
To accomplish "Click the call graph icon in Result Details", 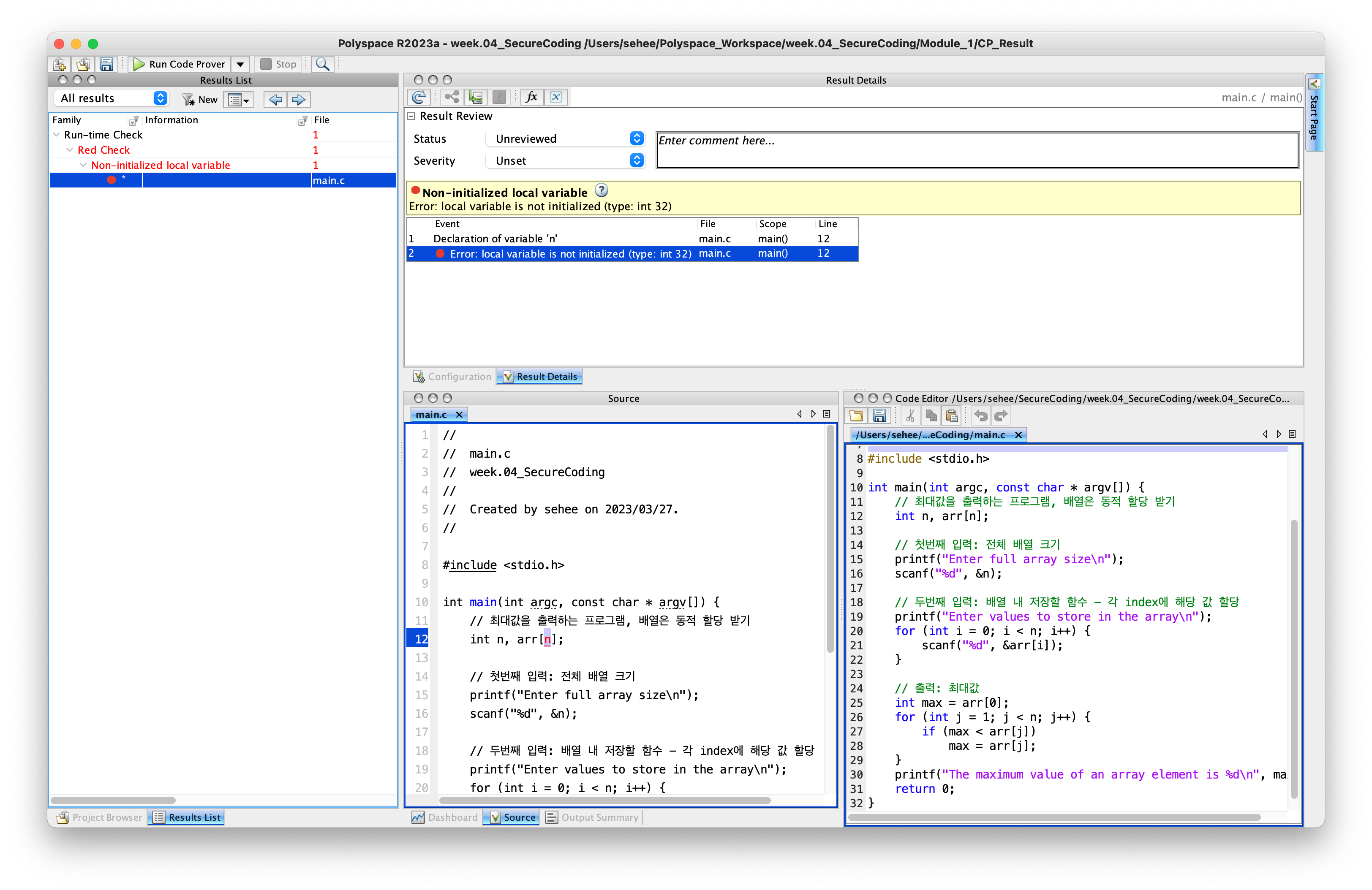I will 452,97.
